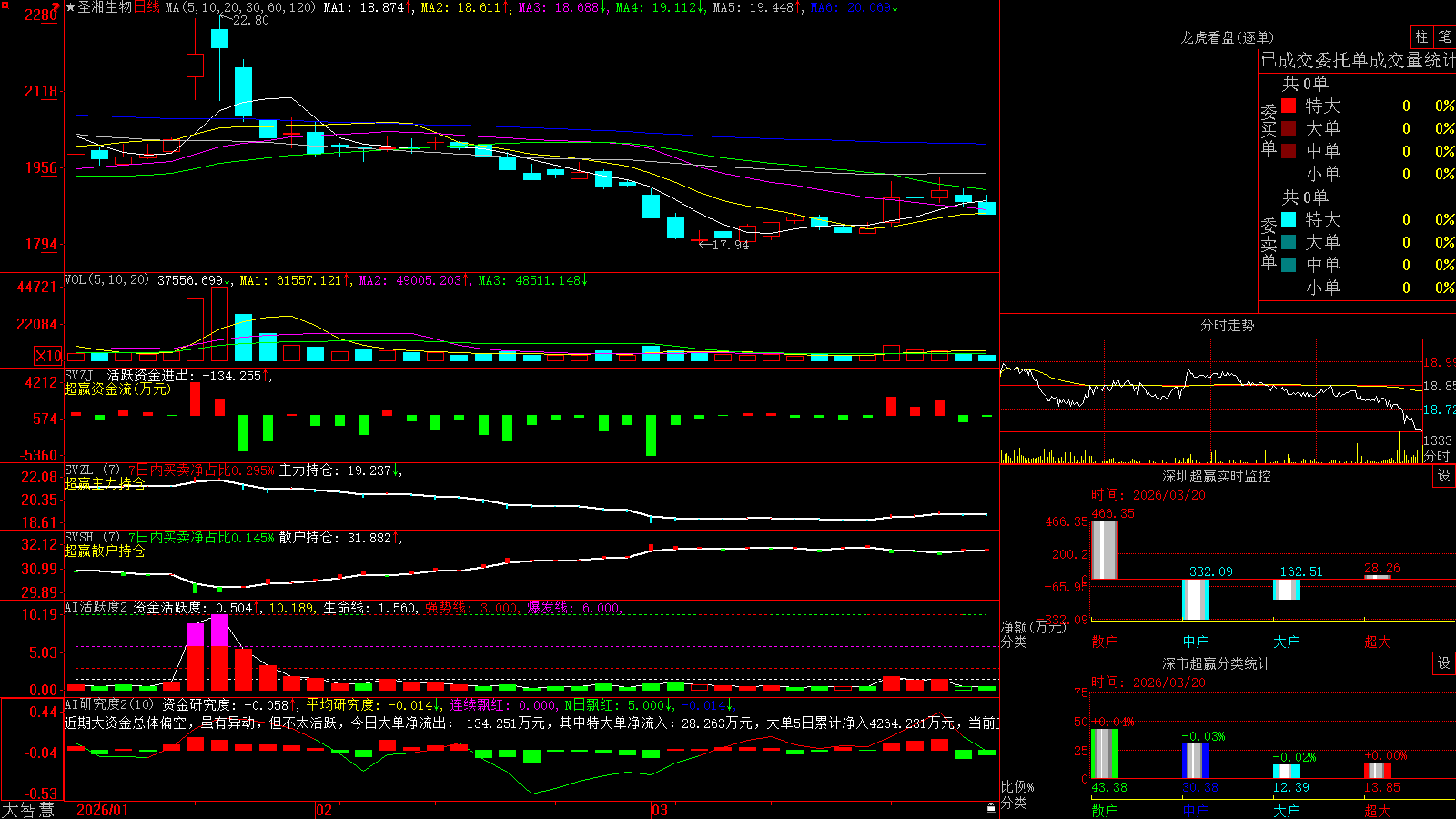Click the yellow MA2: 18.611 value
This screenshot has height=819, width=1456.
[460, 7]
